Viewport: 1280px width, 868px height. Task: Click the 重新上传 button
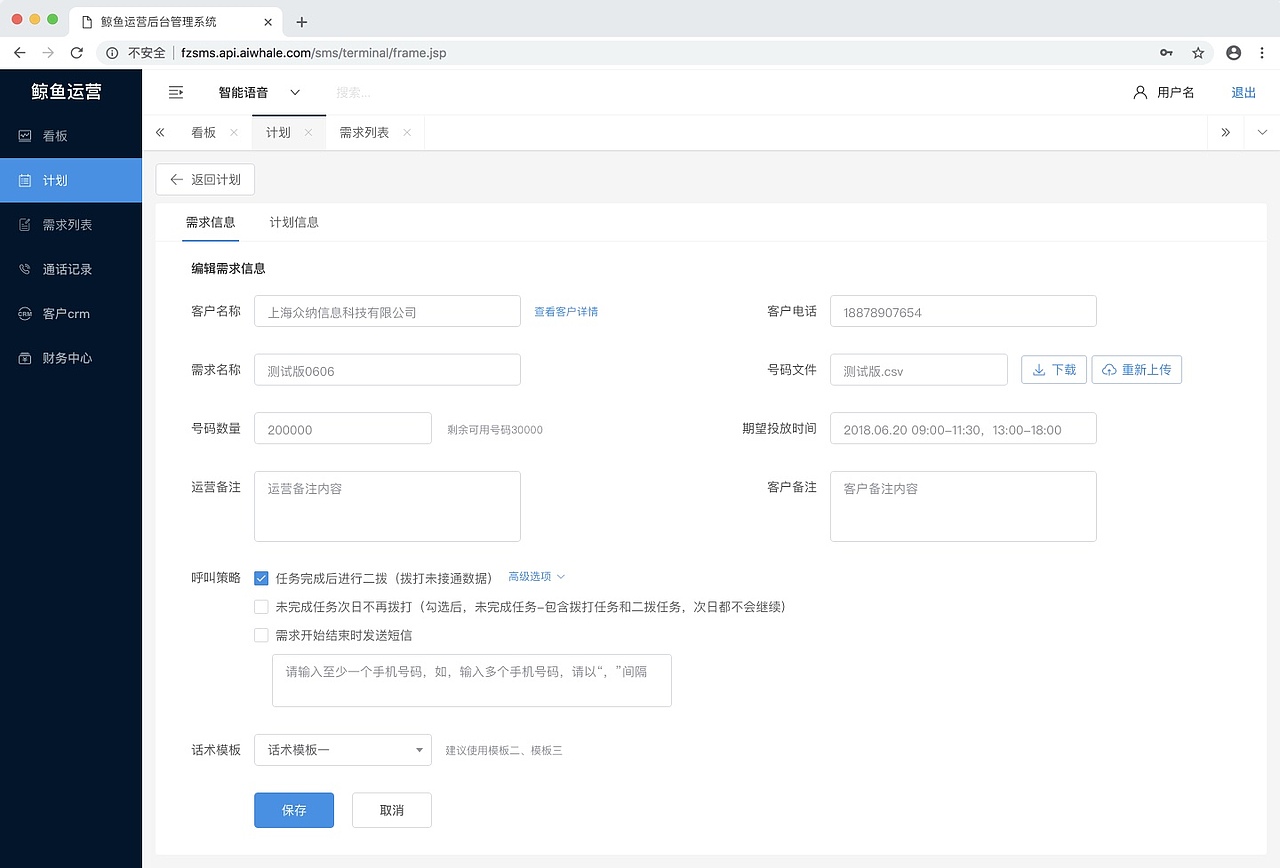pos(1137,369)
